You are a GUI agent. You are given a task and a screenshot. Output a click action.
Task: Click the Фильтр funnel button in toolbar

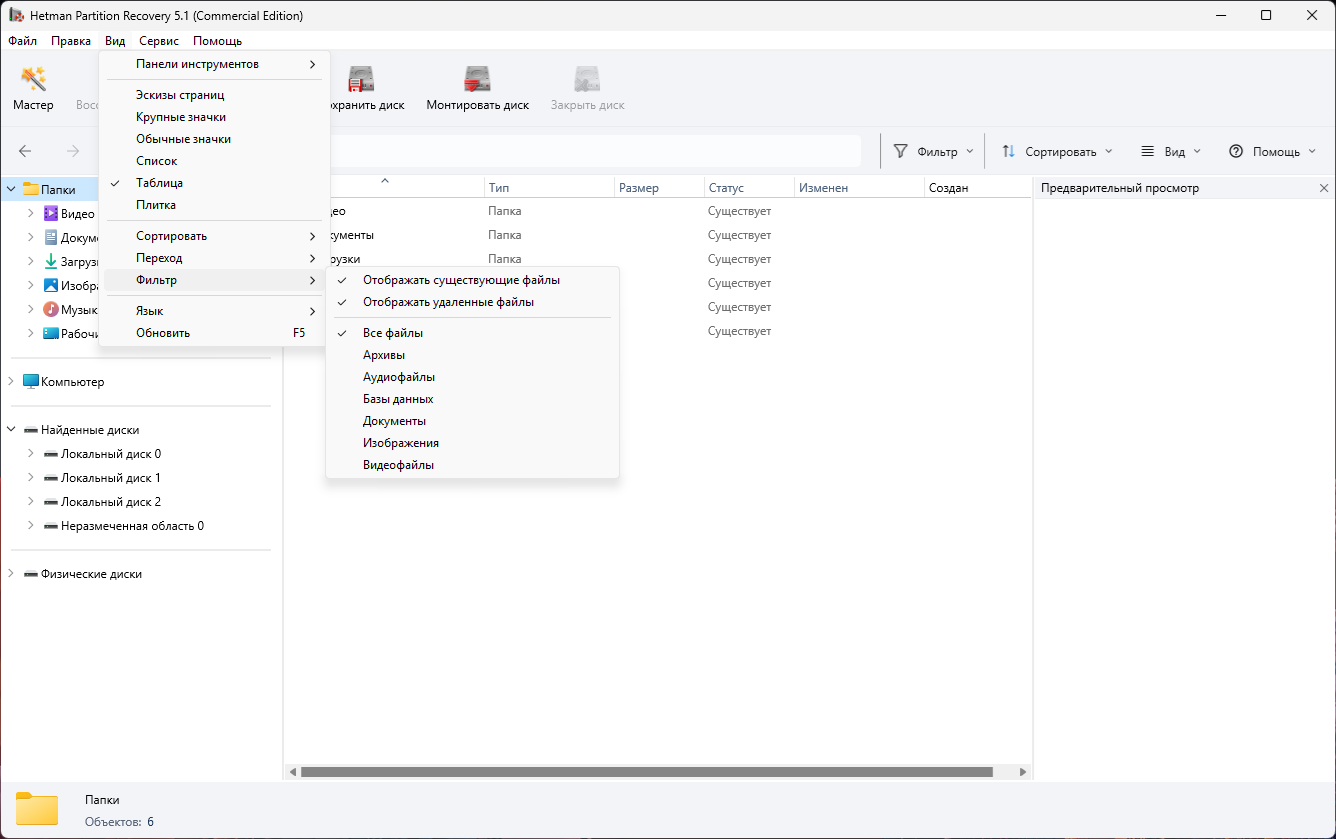click(x=932, y=151)
